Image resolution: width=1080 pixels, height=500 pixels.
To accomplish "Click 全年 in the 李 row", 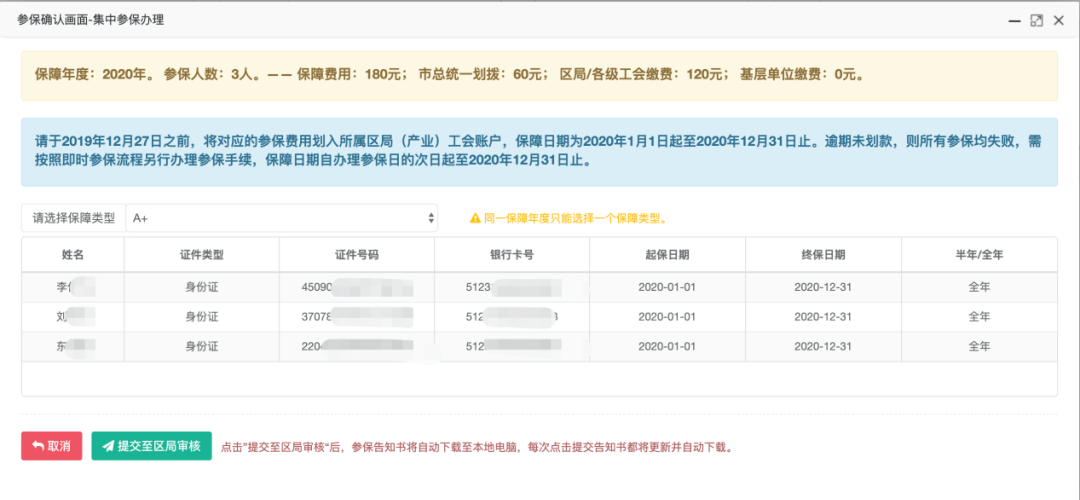I will (x=979, y=287).
